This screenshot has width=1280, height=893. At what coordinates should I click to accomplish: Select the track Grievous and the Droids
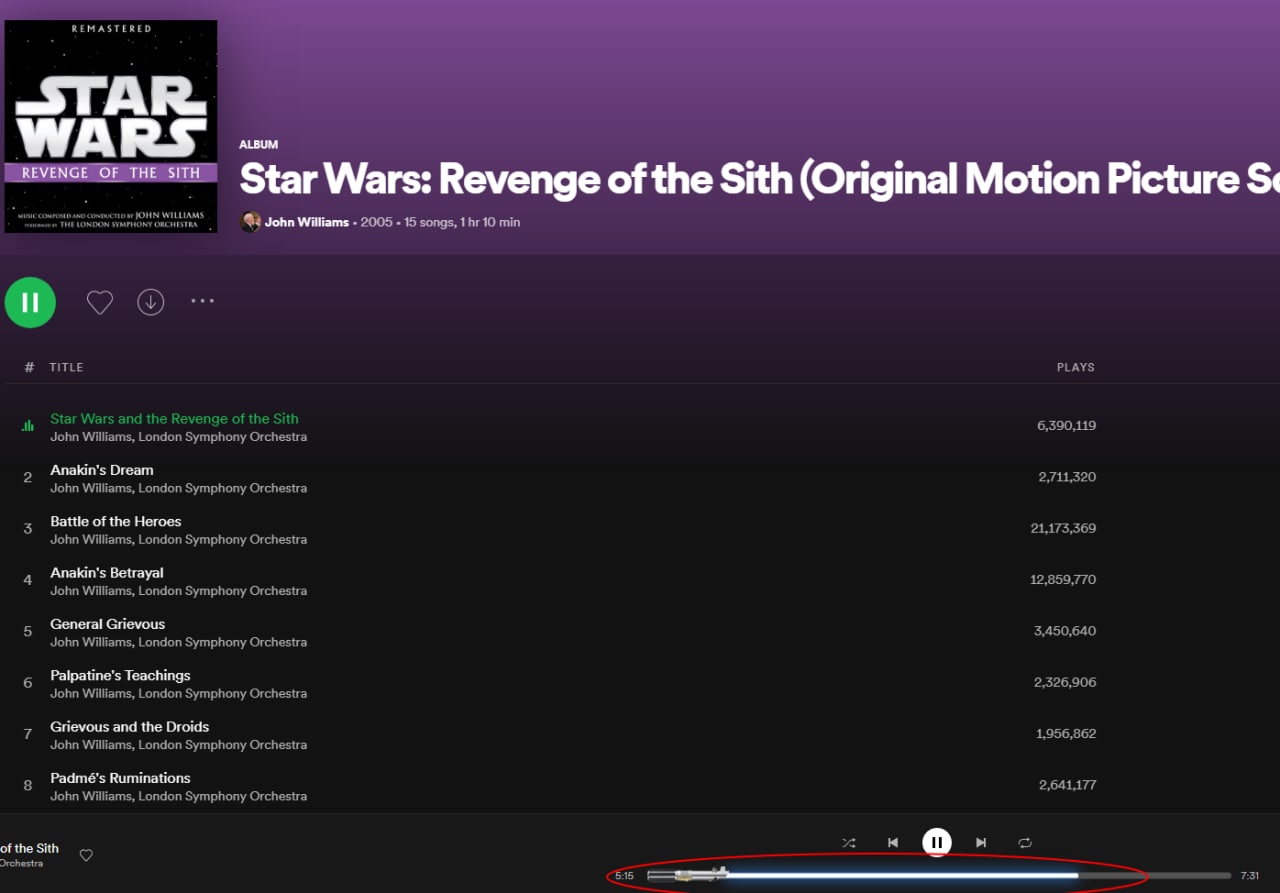click(x=130, y=727)
